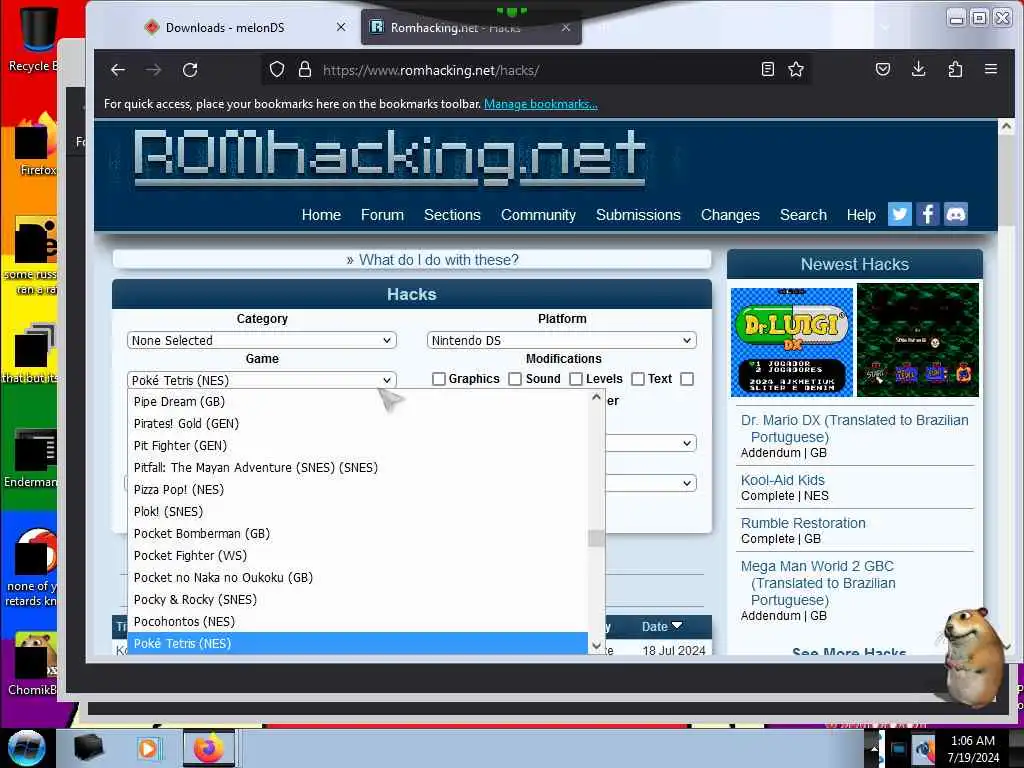The height and width of the screenshot is (768, 1024).
Task: Open the Windows Start orb
Action: [x=26, y=748]
